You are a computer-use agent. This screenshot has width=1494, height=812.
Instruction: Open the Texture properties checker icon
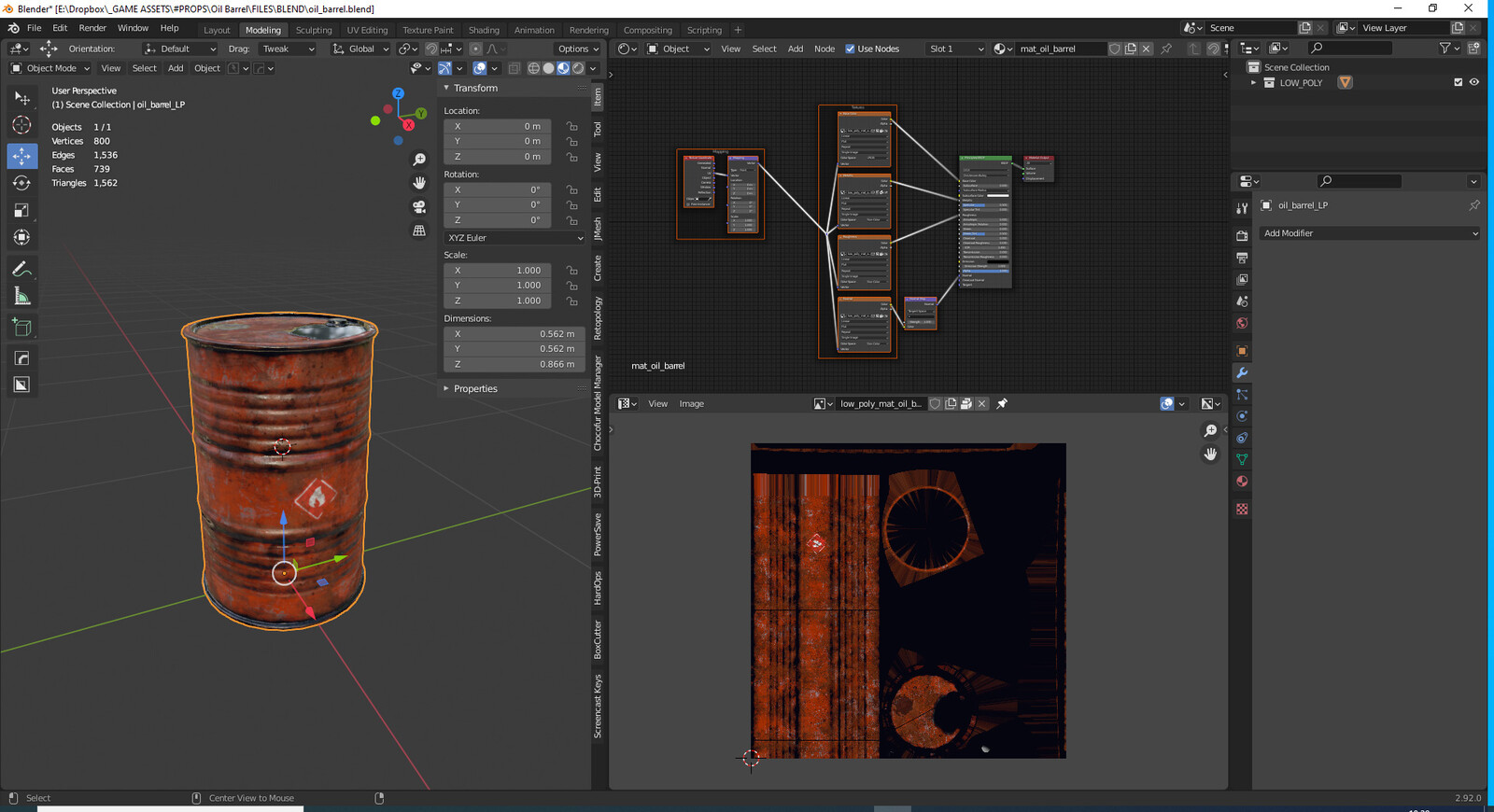click(x=1242, y=509)
